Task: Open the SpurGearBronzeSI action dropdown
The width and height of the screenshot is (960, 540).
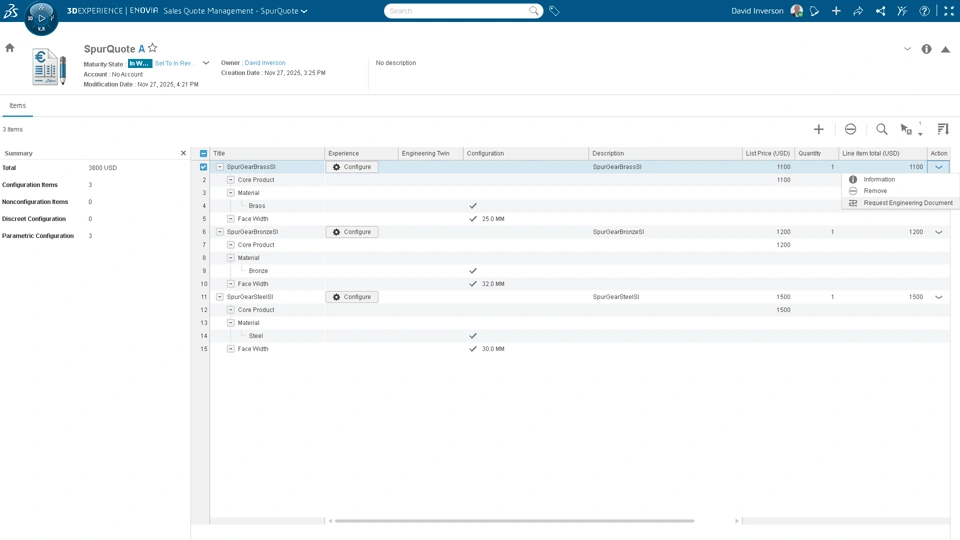Action: tap(939, 232)
